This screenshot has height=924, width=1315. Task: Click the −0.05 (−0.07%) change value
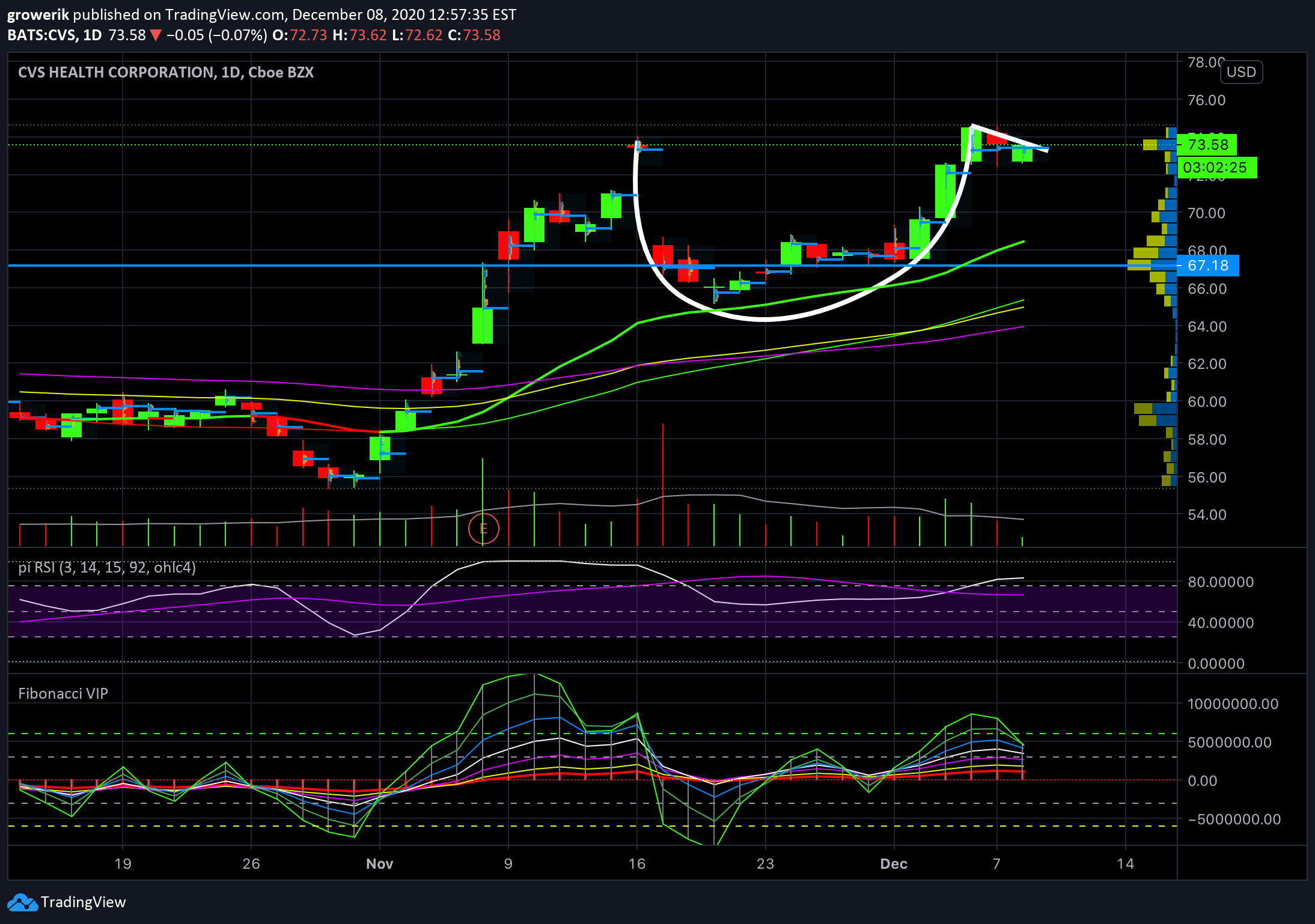(217, 35)
